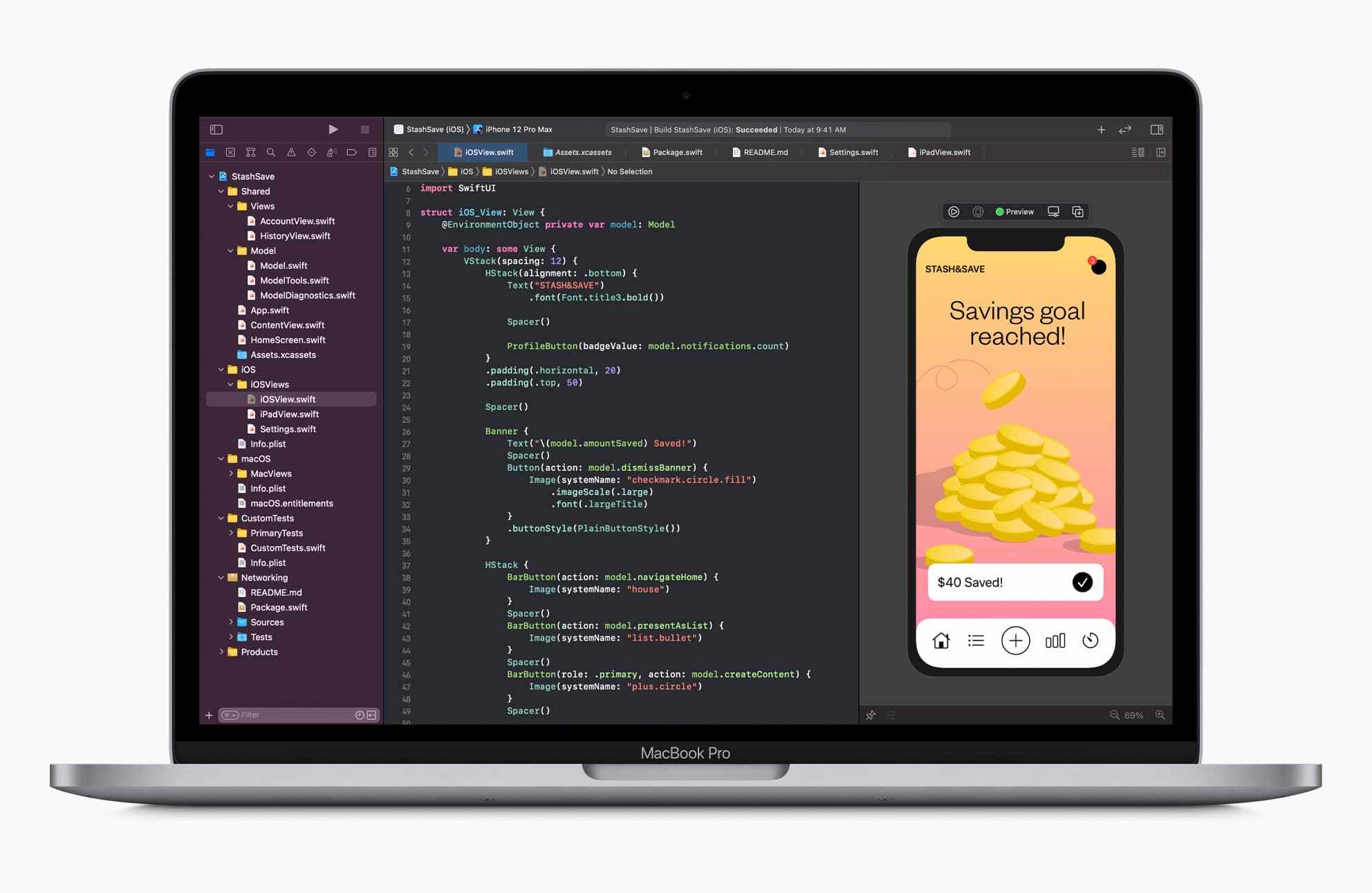1372x893 pixels.
Task: Click the Run/Build button in toolbar
Action: pos(335,129)
